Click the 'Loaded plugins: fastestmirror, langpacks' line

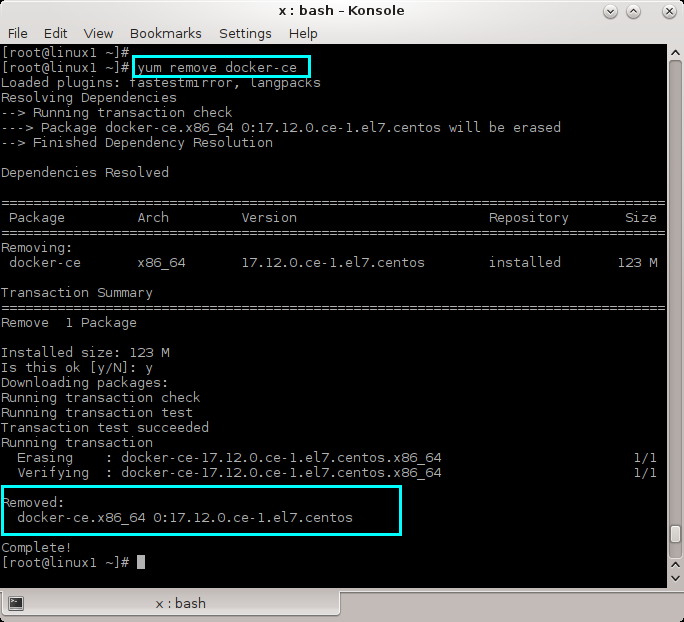(161, 83)
